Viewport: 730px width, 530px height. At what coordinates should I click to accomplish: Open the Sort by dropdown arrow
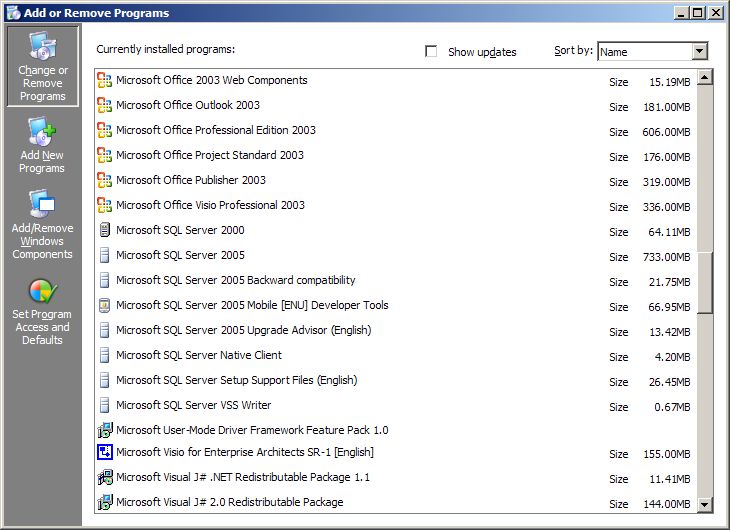click(699, 51)
